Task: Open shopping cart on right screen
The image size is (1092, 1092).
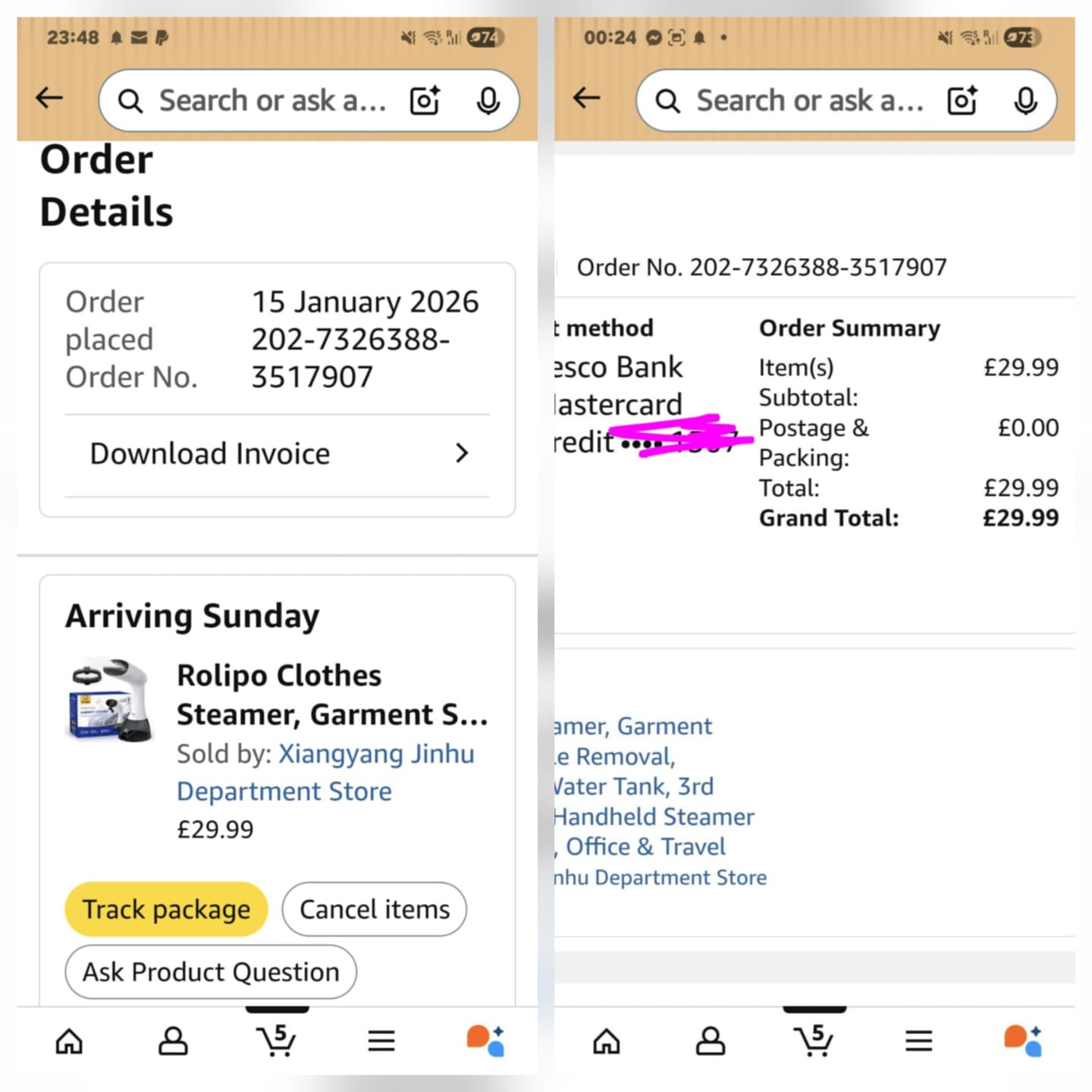Action: [814, 1040]
